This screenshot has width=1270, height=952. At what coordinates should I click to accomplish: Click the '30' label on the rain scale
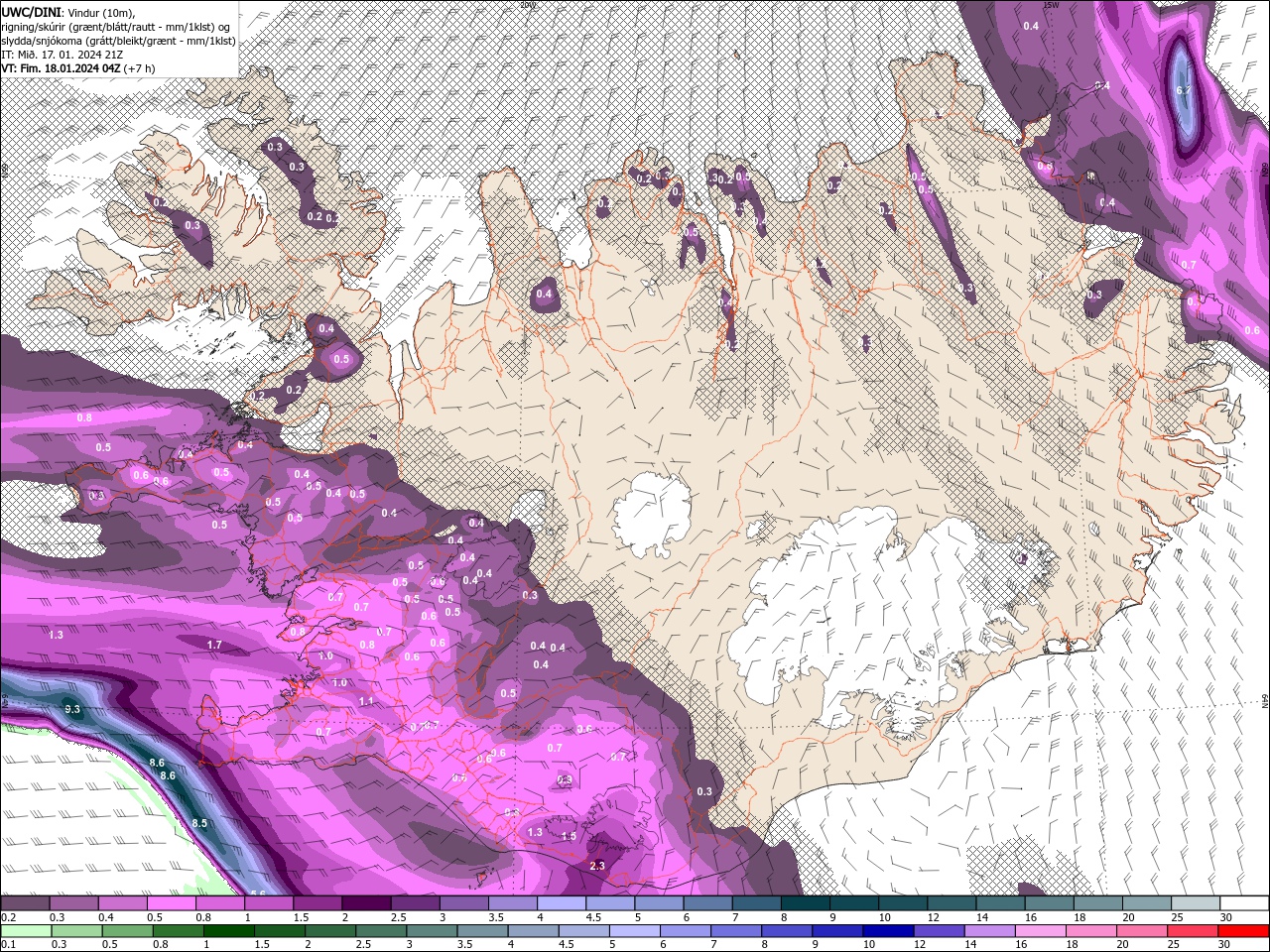pyautogui.click(x=1222, y=944)
